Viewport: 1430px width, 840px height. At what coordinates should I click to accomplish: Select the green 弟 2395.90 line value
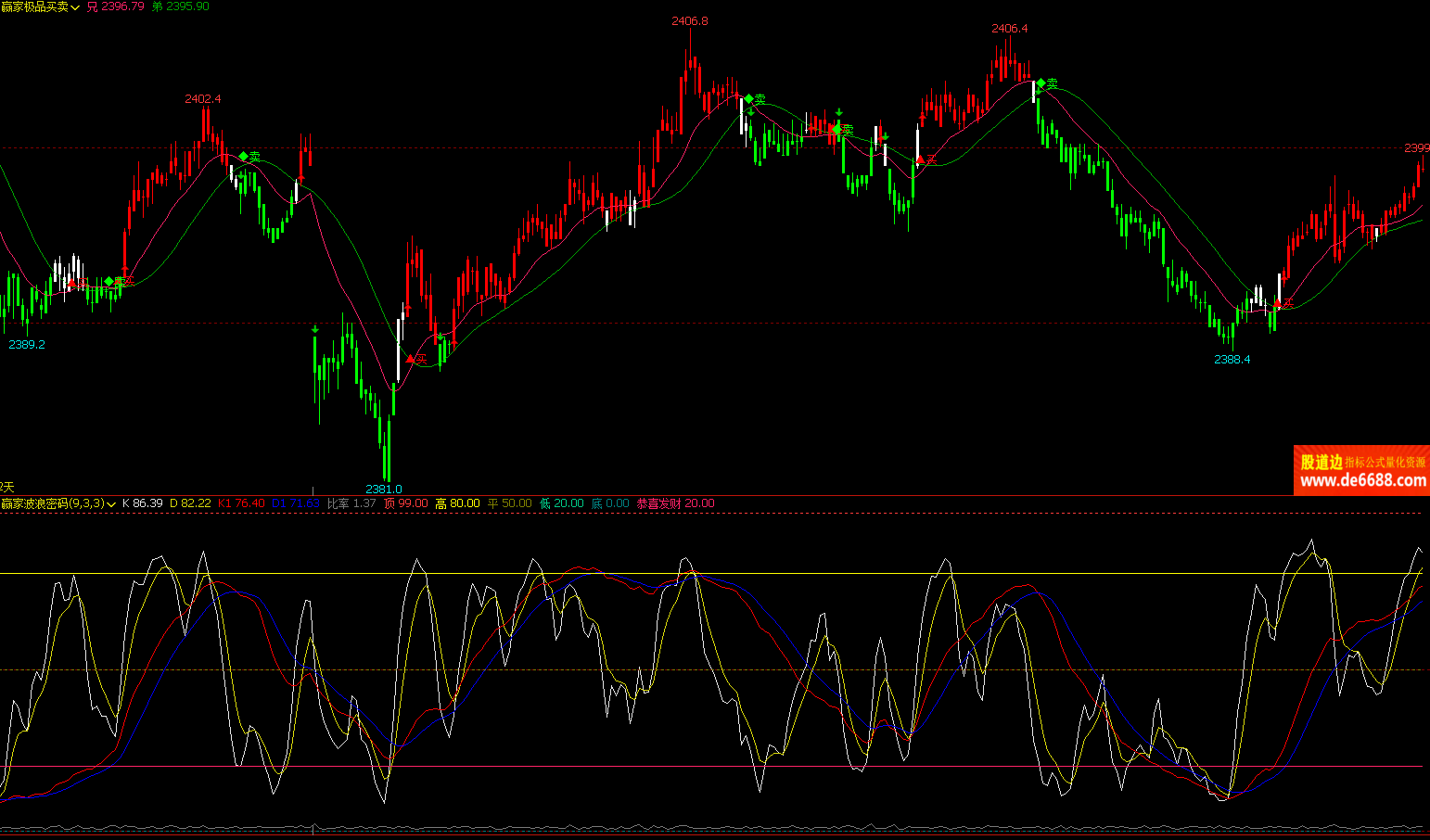[181, 6]
